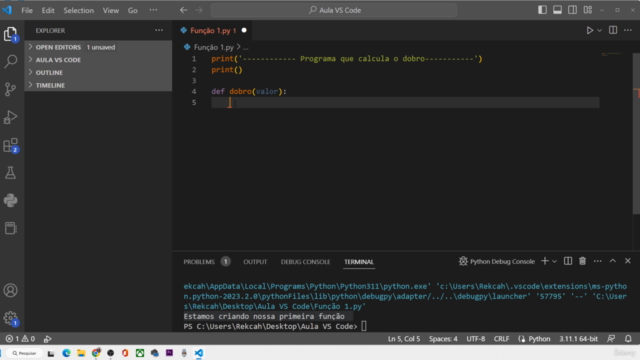Viewport: 640px width, 360px height.
Task: Open errors and warnings status indicator
Action: [x=20, y=339]
